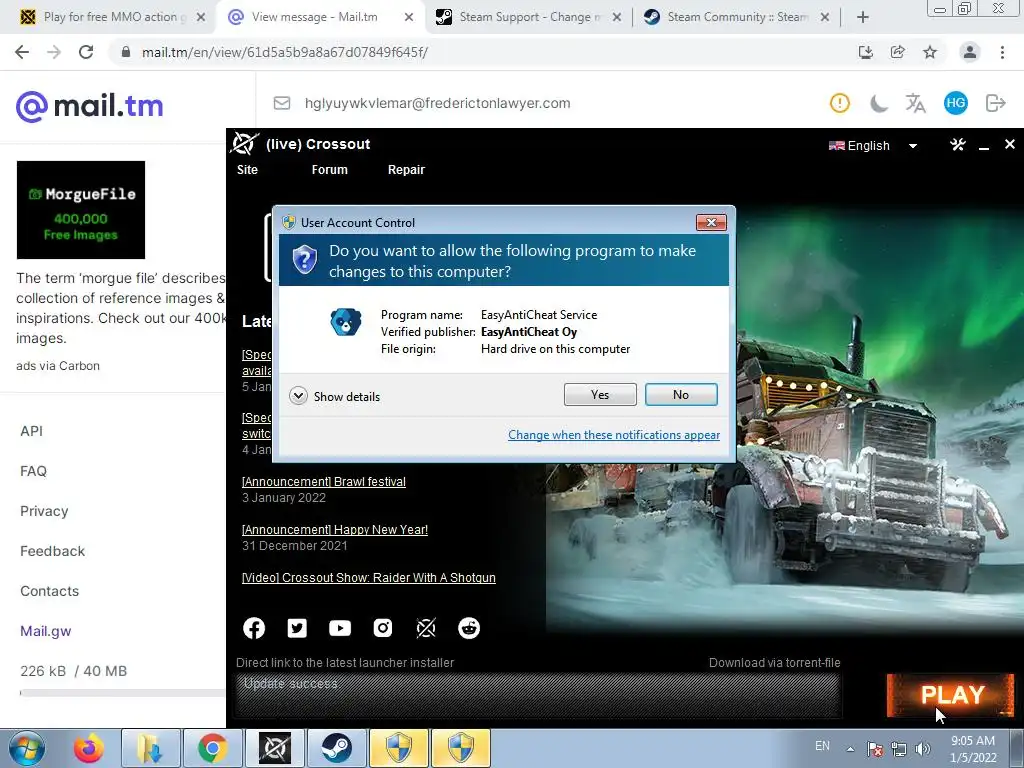Open MorgueFile ad thumbnail
This screenshot has width=1024, height=768.
point(81,210)
